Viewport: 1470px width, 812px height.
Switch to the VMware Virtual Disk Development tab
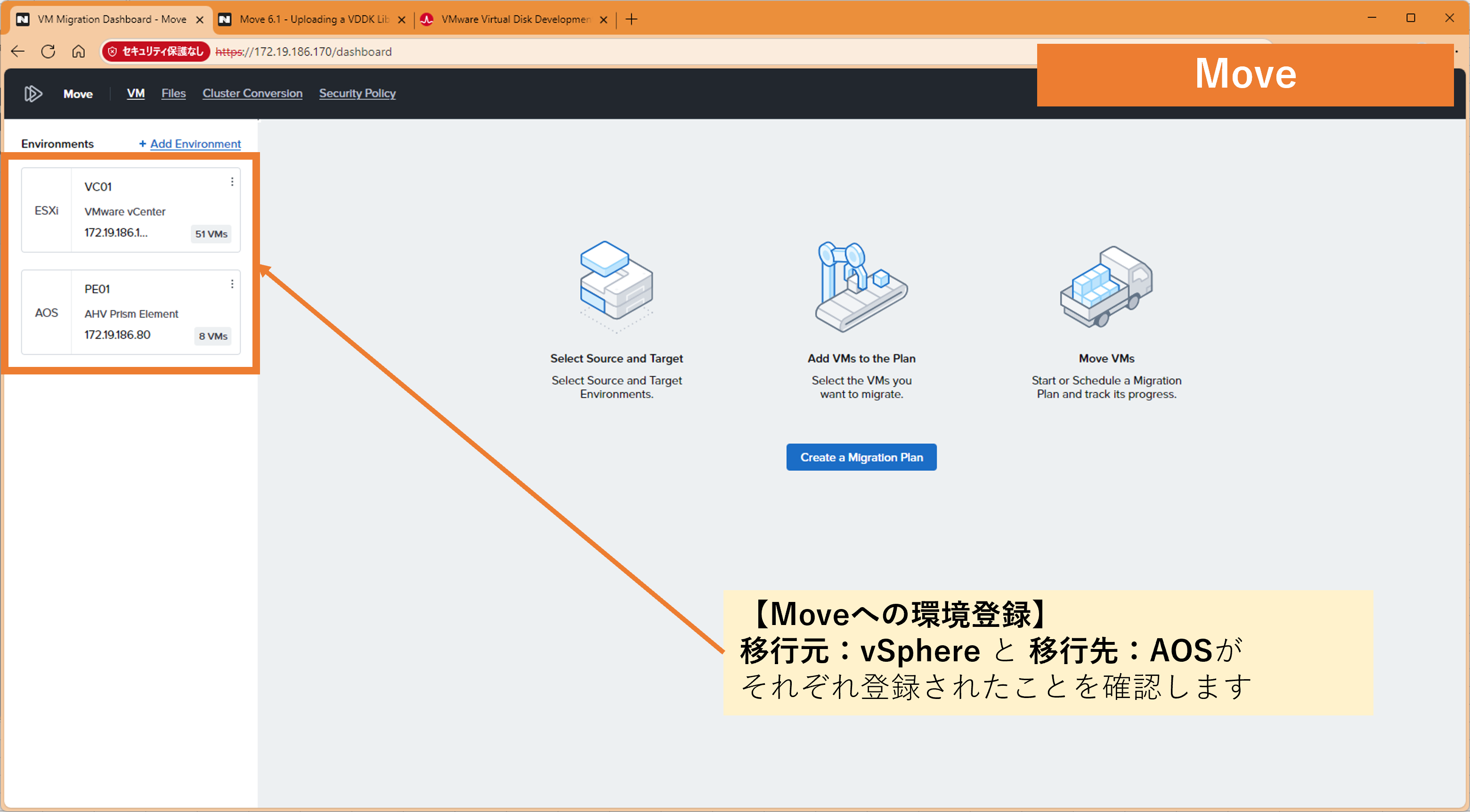(515, 19)
